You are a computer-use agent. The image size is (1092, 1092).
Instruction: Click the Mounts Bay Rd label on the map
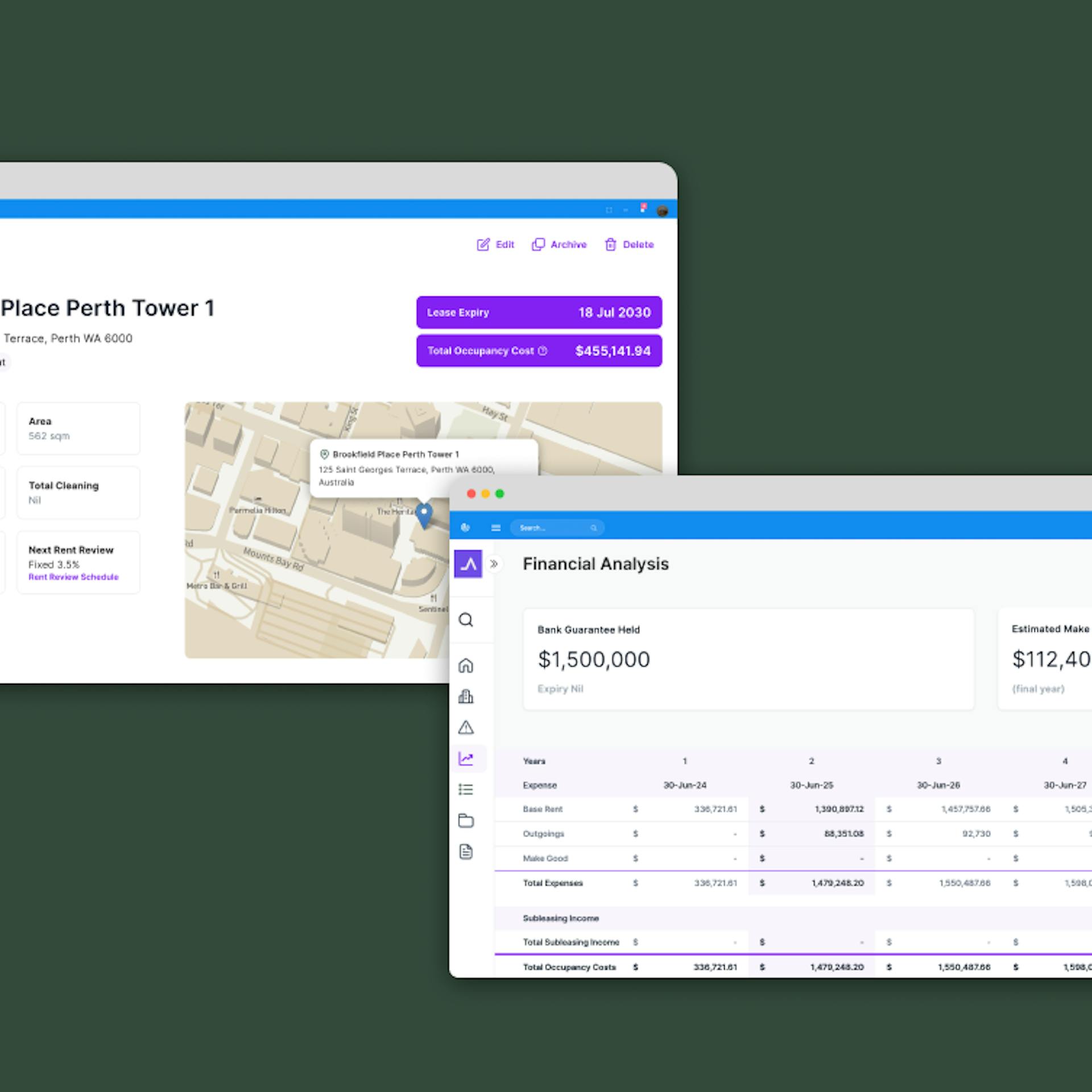[274, 559]
